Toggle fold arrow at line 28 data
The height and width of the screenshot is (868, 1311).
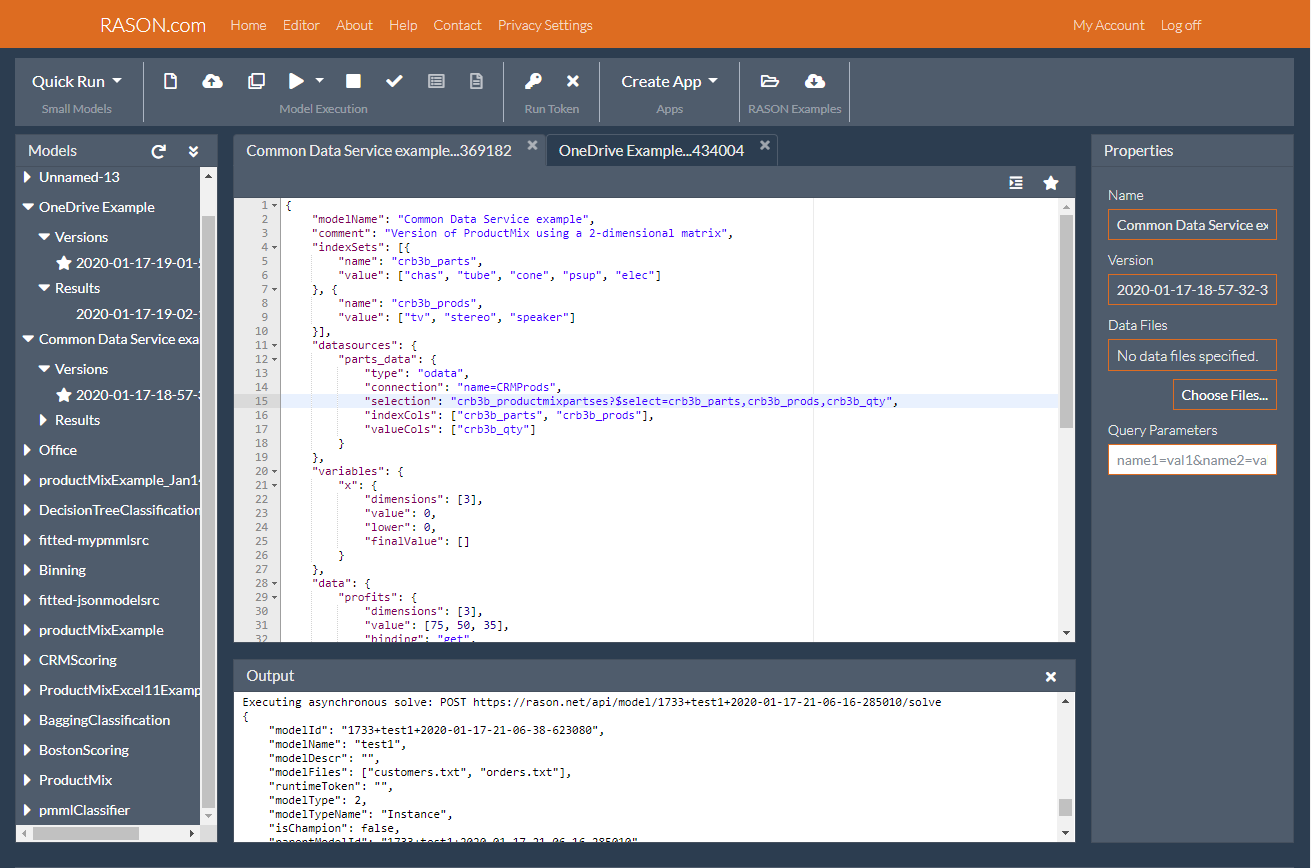coord(276,583)
